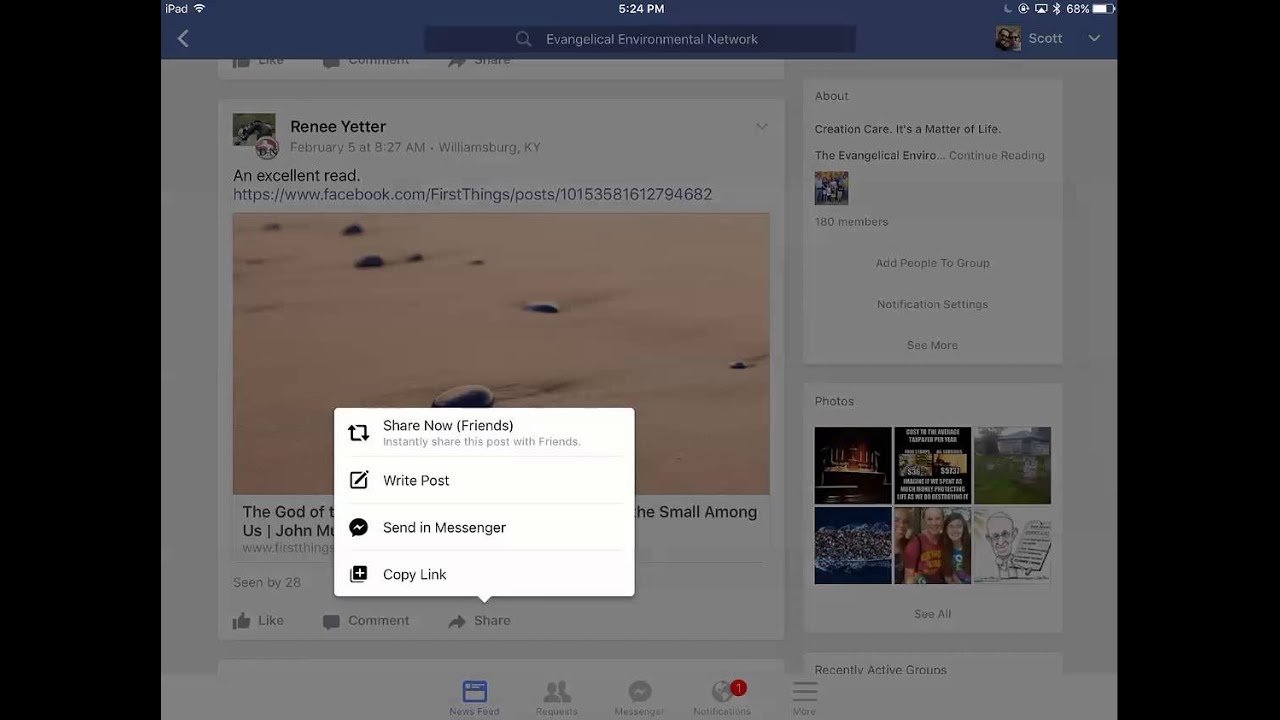Tap the Share arrow icon under the post
1280x720 pixels.
[457, 621]
